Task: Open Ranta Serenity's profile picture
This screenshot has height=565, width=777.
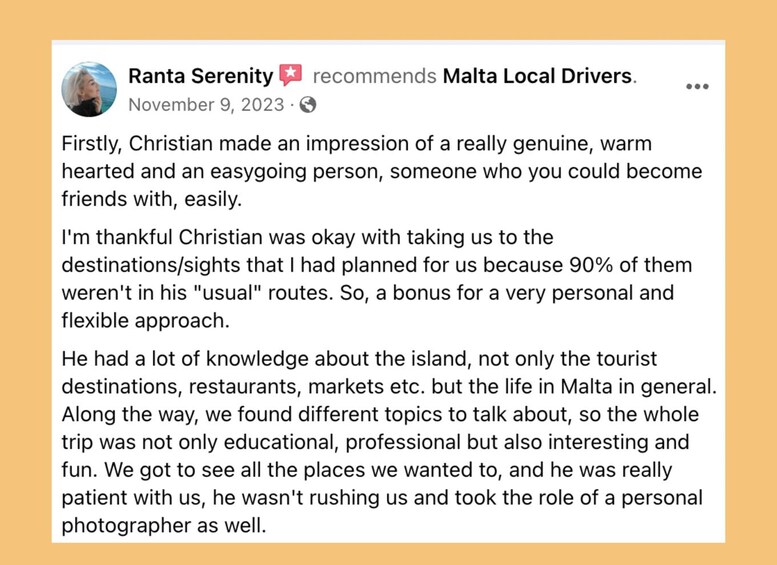Action: pos(89,90)
